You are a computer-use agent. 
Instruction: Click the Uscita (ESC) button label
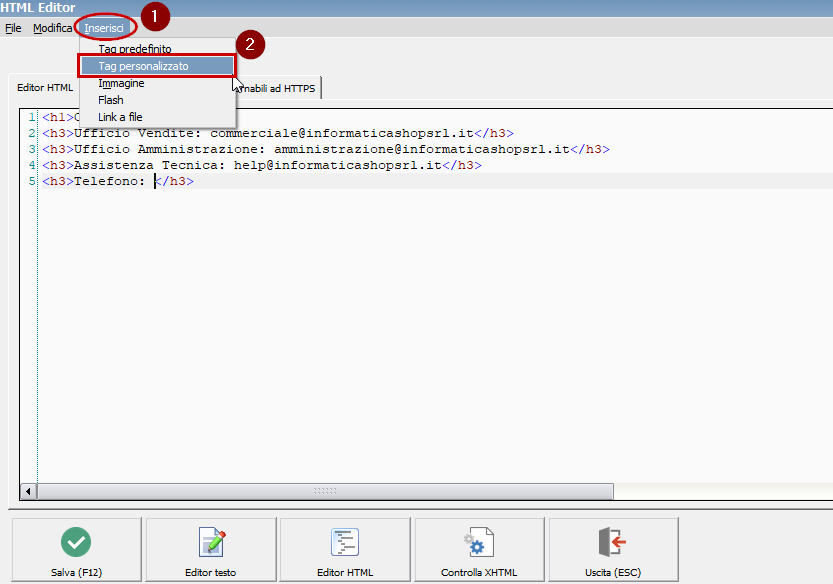[x=613, y=572]
